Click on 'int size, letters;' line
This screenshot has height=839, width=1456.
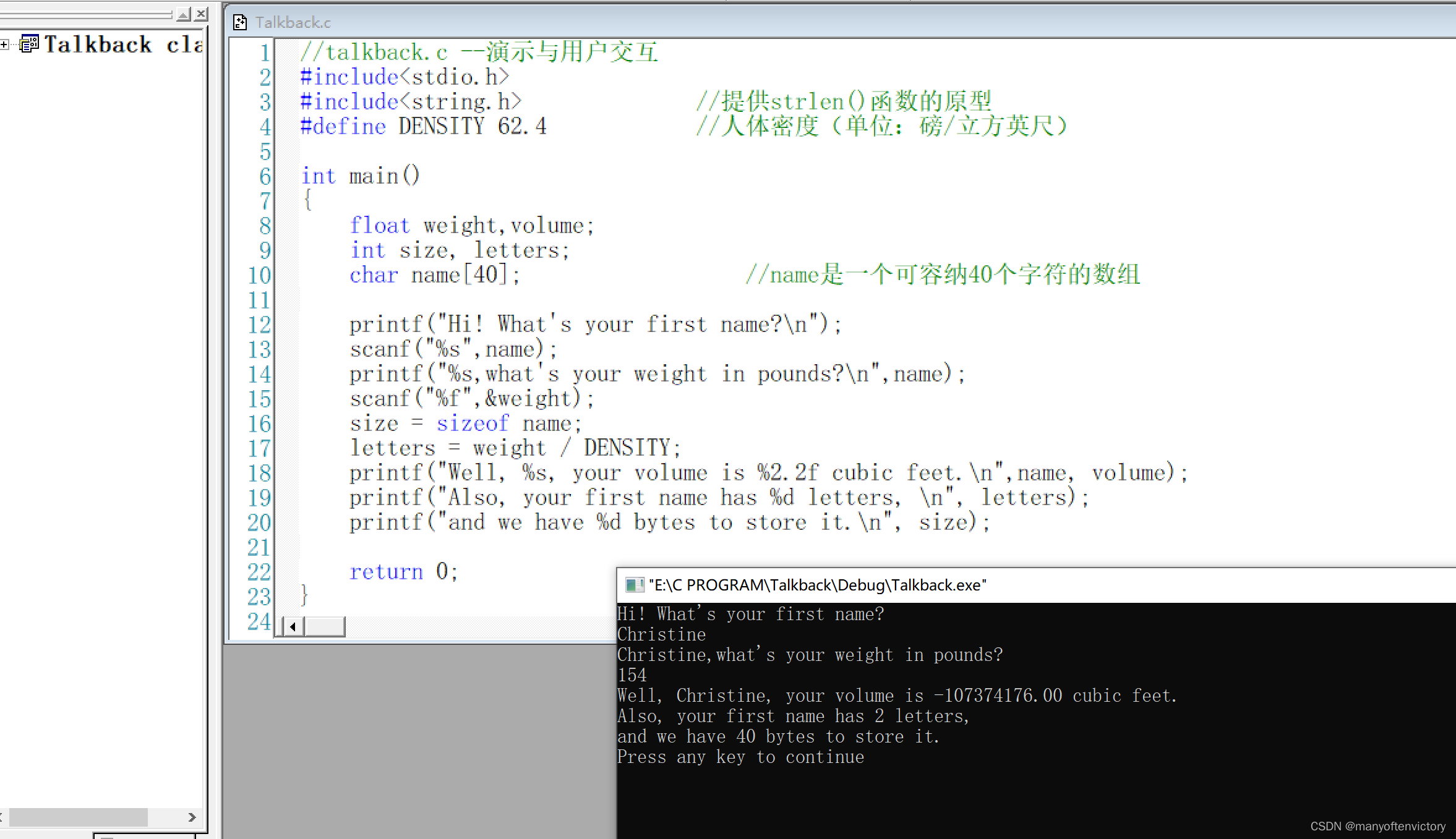460,250
